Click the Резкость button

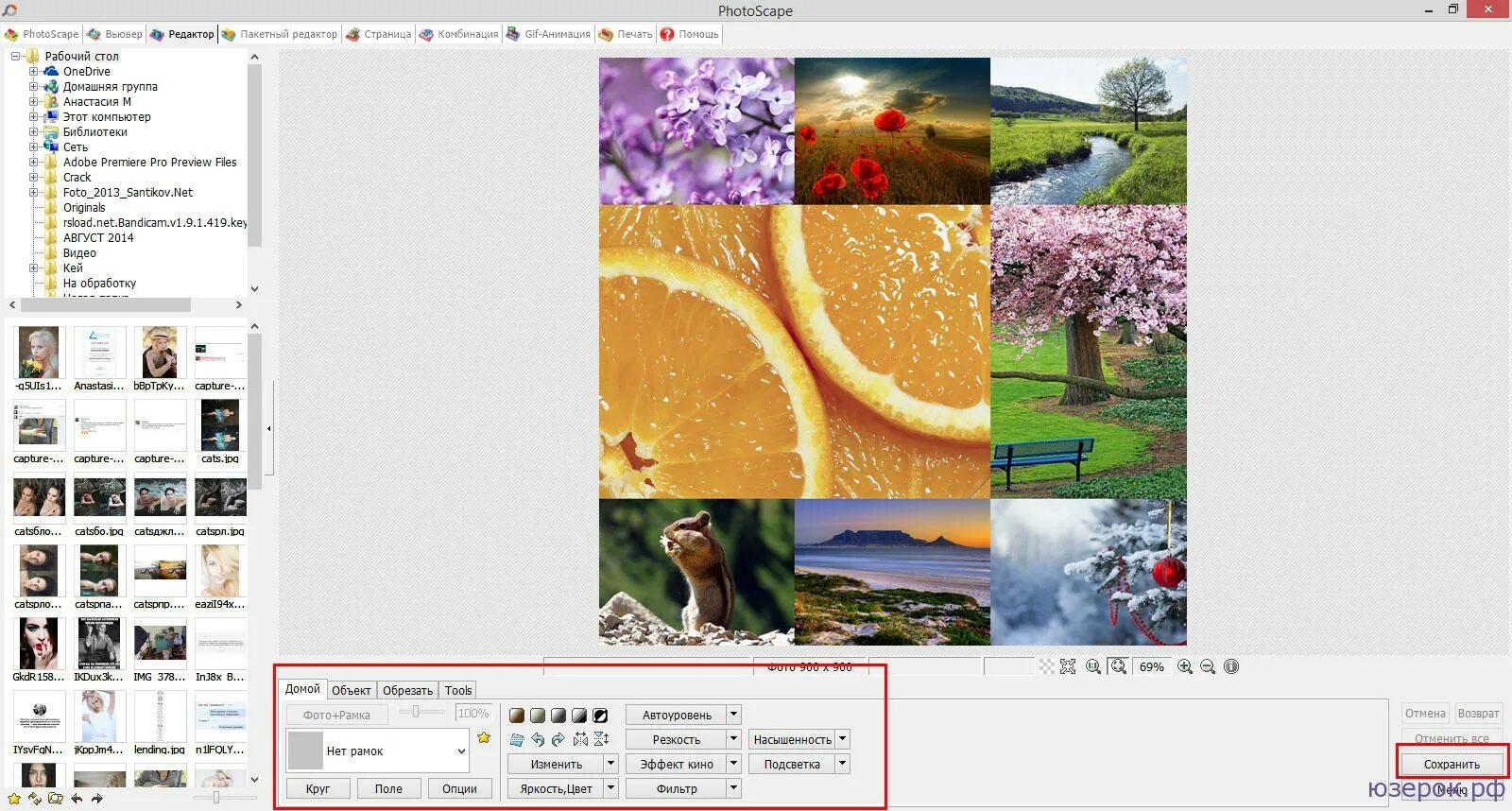tap(677, 739)
